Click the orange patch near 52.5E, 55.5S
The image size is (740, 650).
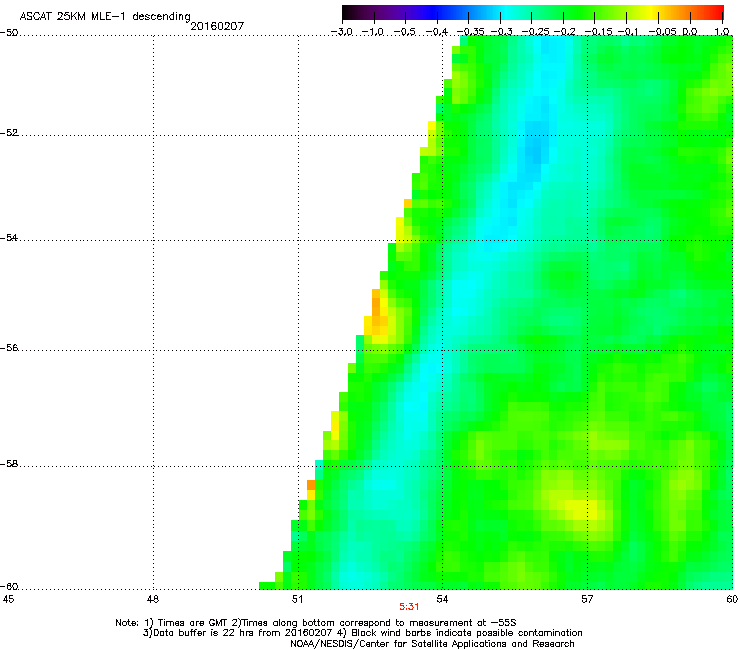pos(377,314)
